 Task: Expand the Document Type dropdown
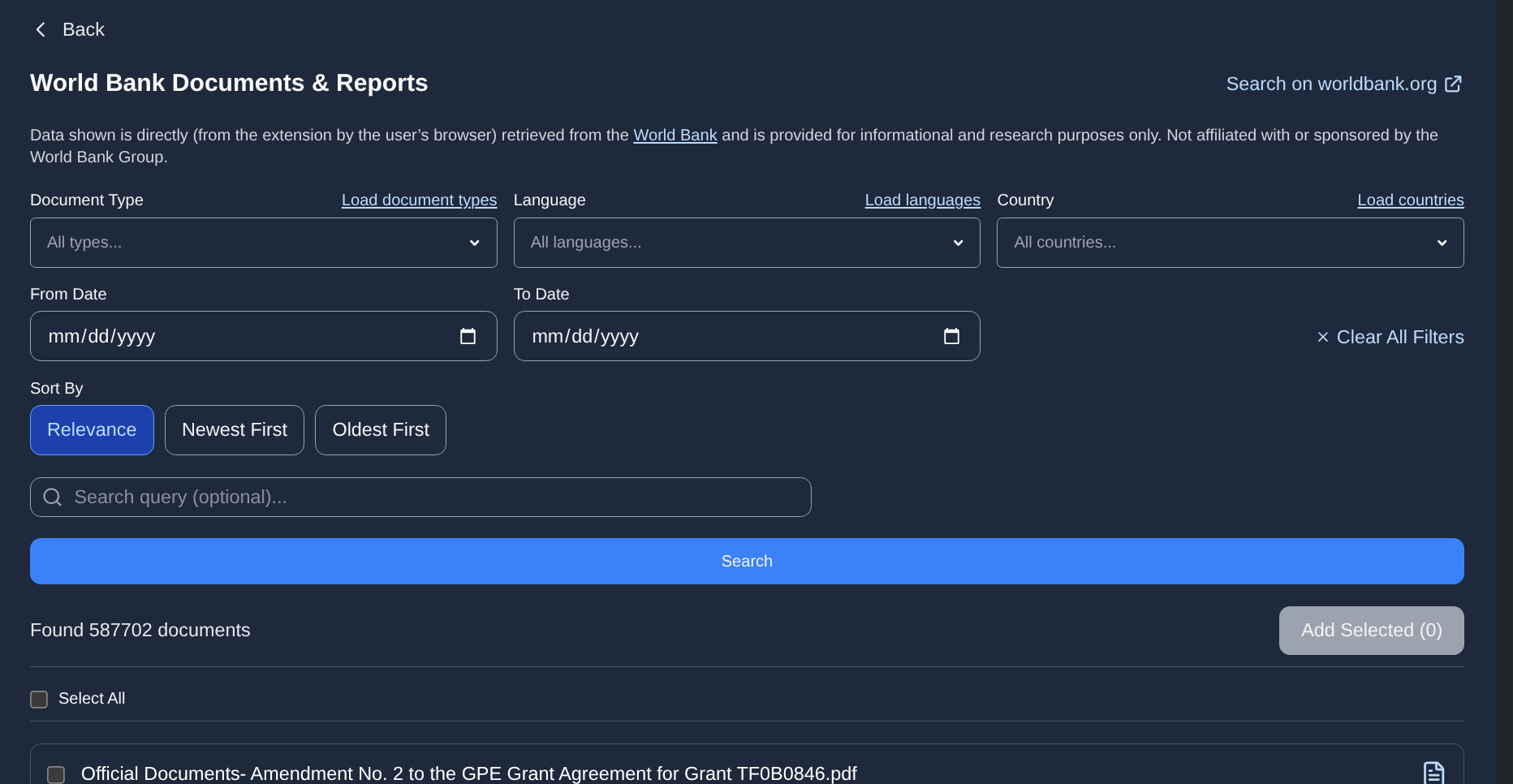click(x=263, y=243)
